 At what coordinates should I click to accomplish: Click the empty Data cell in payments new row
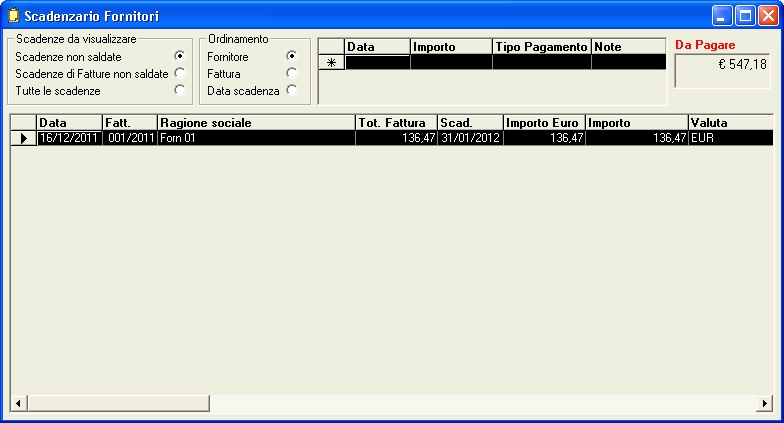point(378,62)
